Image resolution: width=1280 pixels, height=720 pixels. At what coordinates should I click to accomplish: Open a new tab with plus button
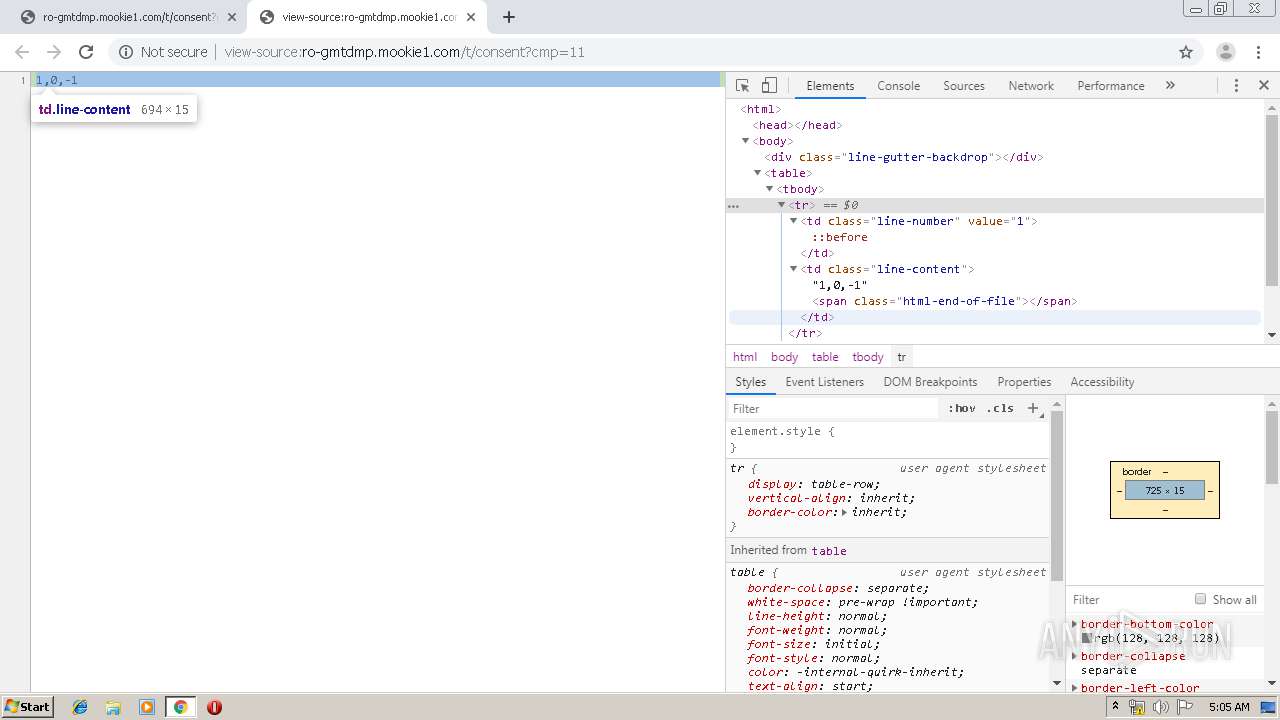(x=509, y=17)
